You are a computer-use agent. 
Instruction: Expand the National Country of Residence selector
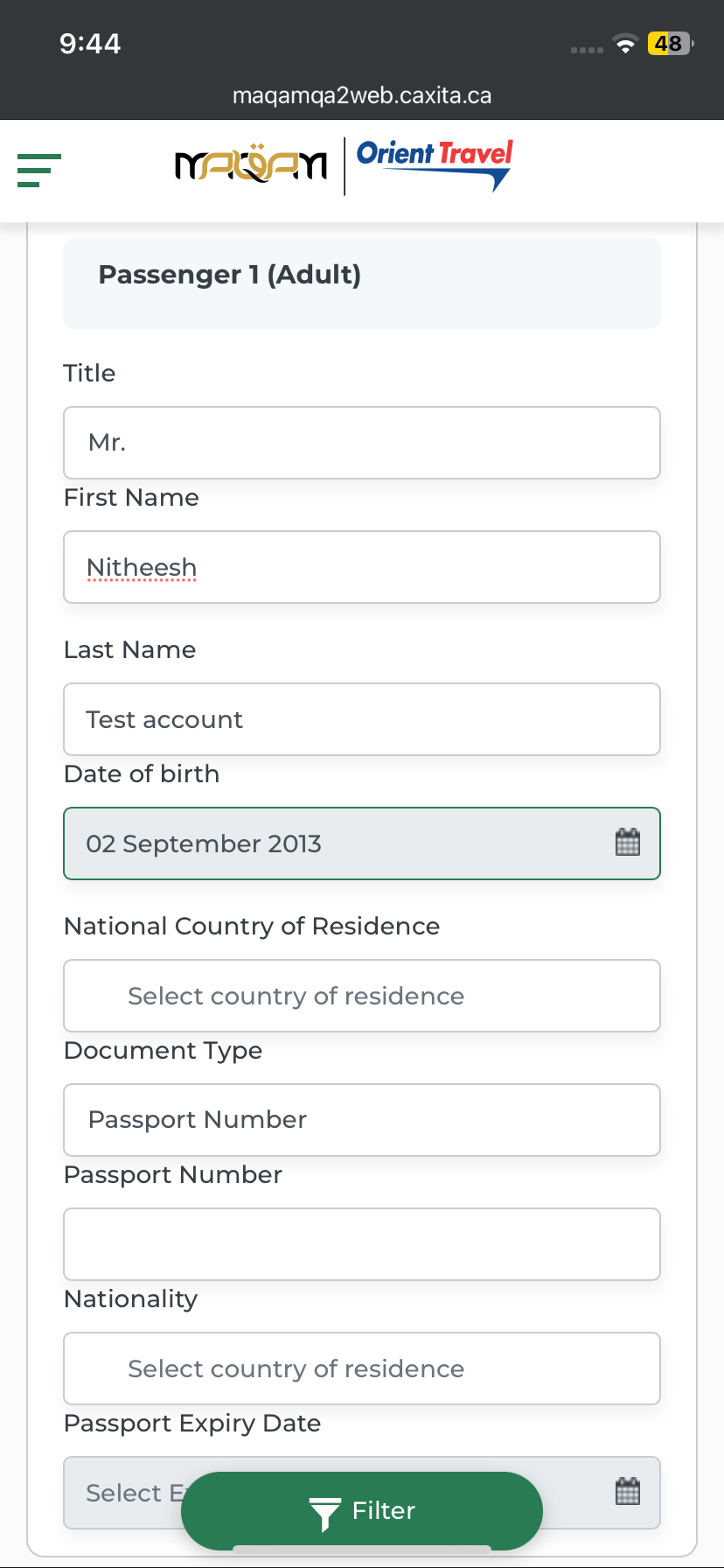point(362,996)
